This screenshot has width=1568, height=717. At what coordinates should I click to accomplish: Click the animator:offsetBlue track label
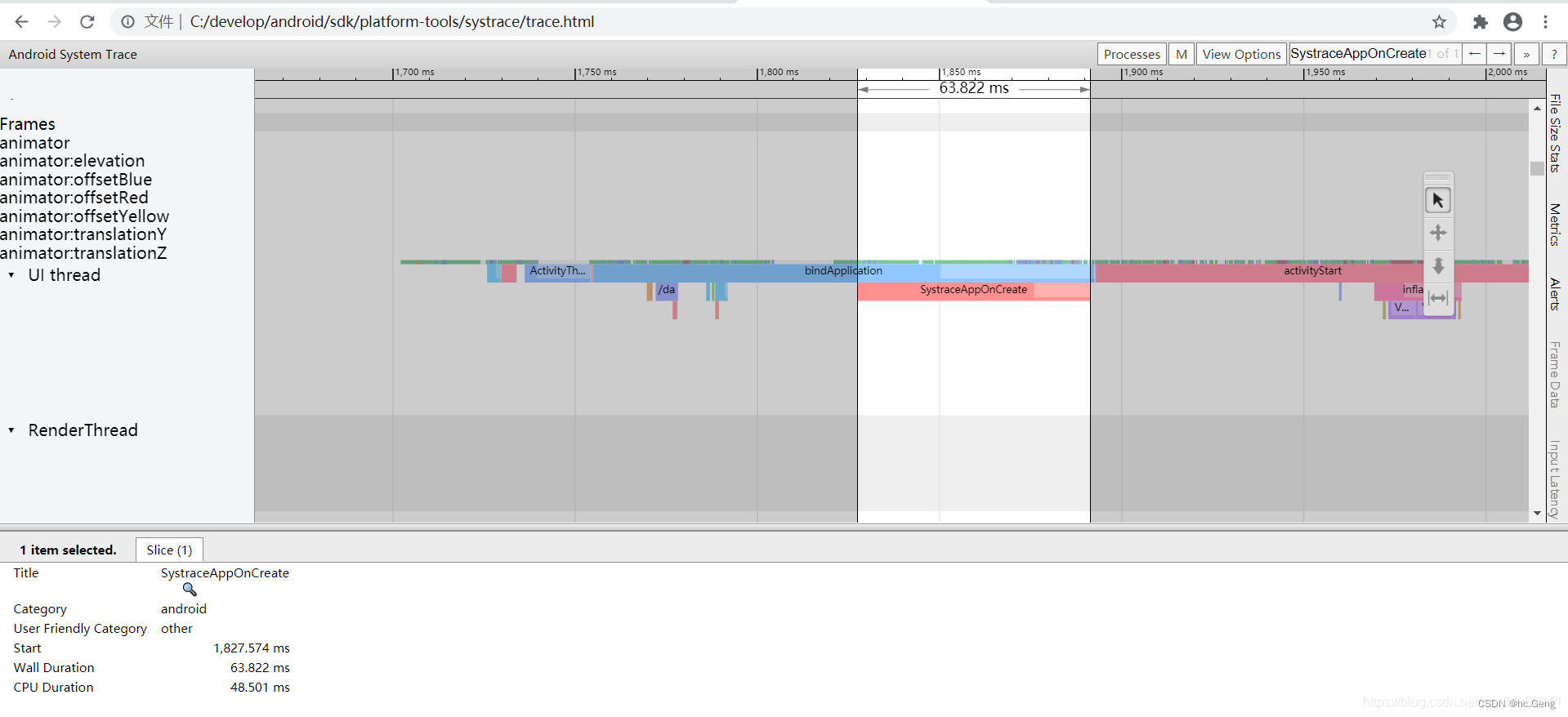click(76, 180)
